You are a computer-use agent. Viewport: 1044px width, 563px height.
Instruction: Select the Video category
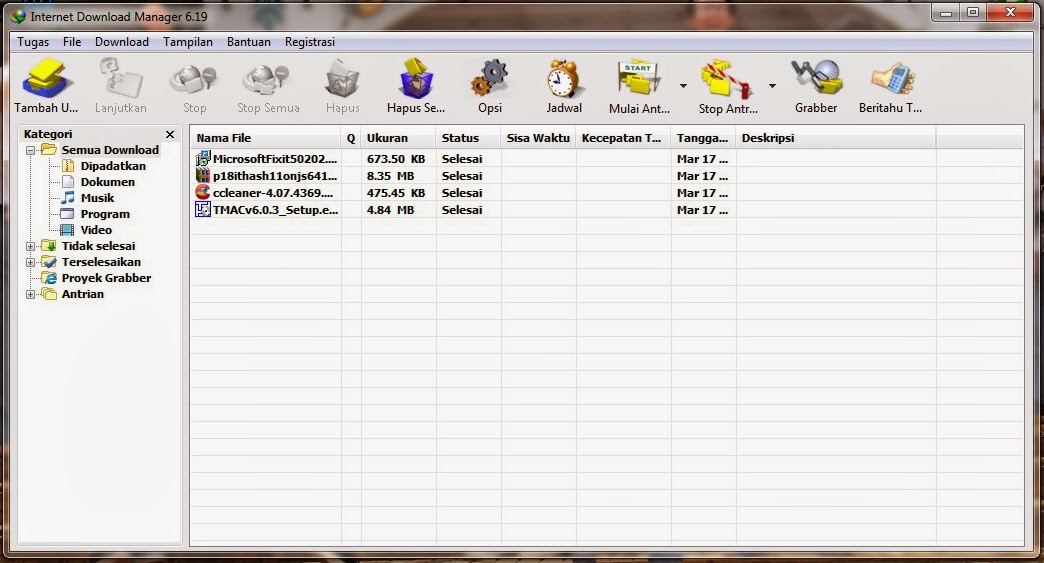[96, 230]
